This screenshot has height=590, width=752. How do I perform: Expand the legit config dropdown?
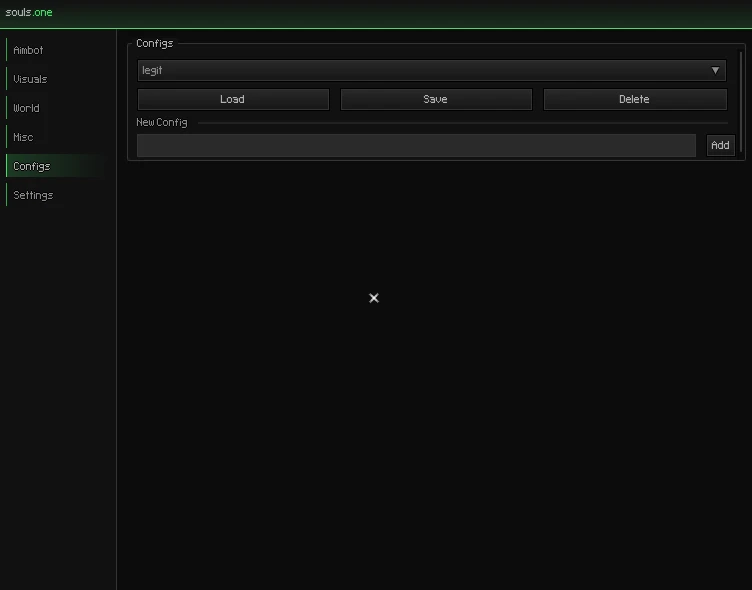point(431,71)
